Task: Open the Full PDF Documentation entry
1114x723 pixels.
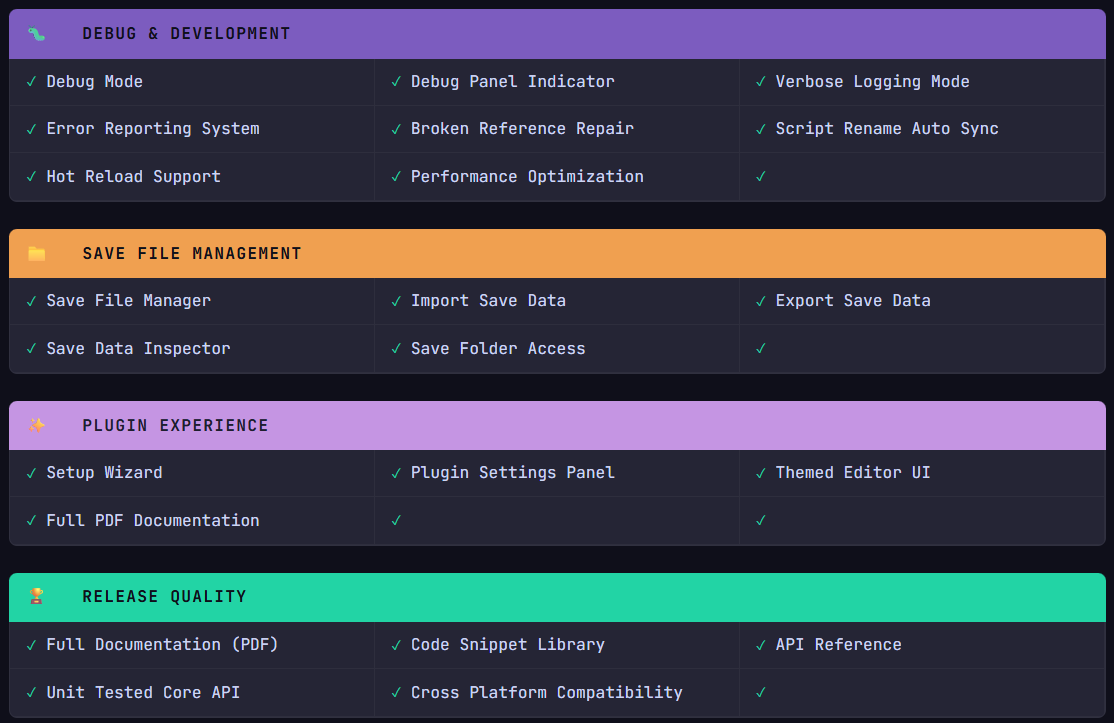Action: pyautogui.click(x=152, y=521)
